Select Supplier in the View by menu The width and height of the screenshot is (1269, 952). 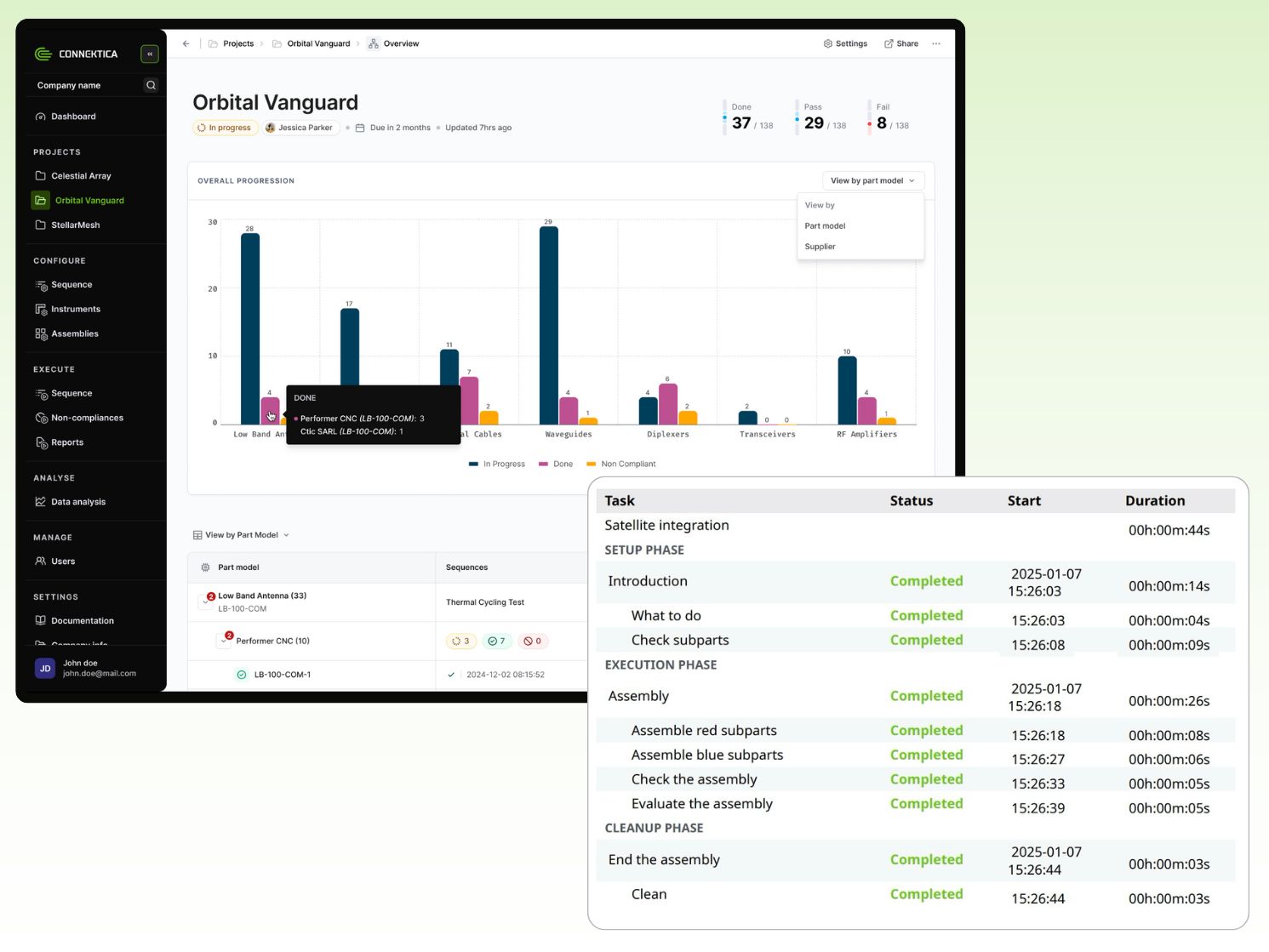pyautogui.click(x=820, y=247)
